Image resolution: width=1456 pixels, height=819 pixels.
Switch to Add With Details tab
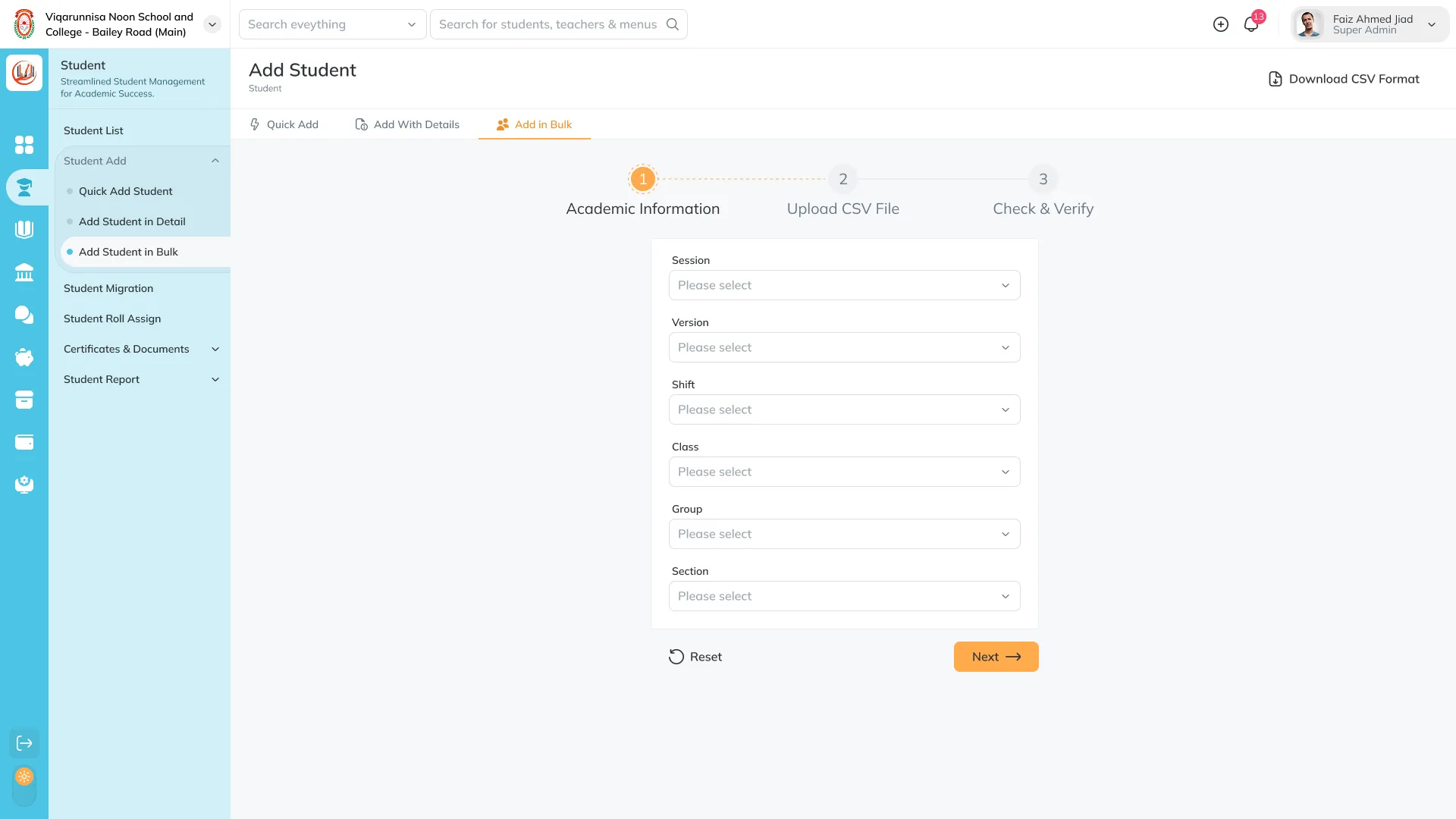pos(407,124)
